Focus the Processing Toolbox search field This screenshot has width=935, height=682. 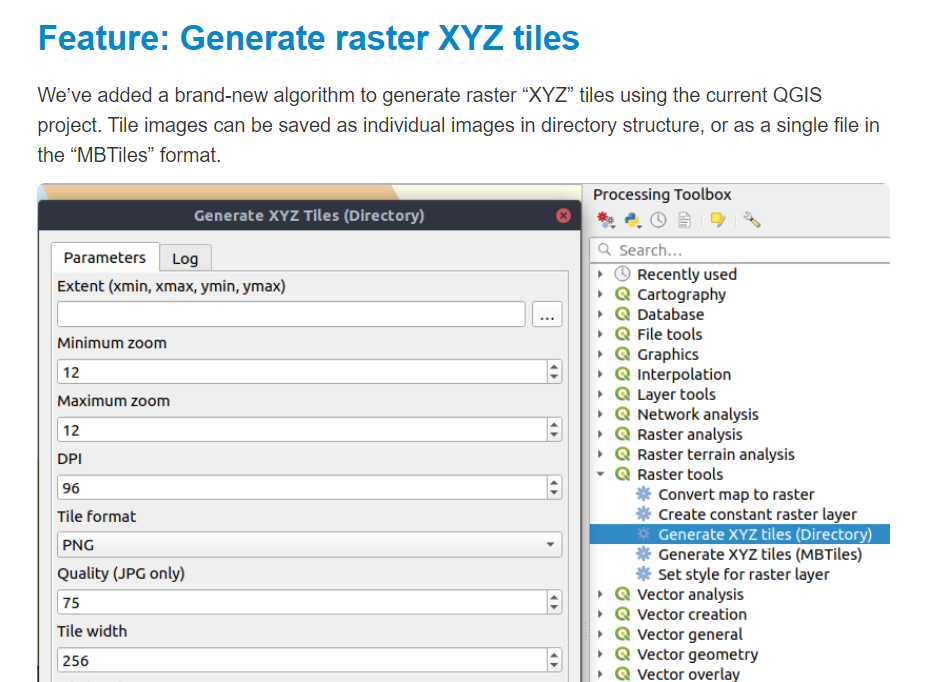(741, 250)
